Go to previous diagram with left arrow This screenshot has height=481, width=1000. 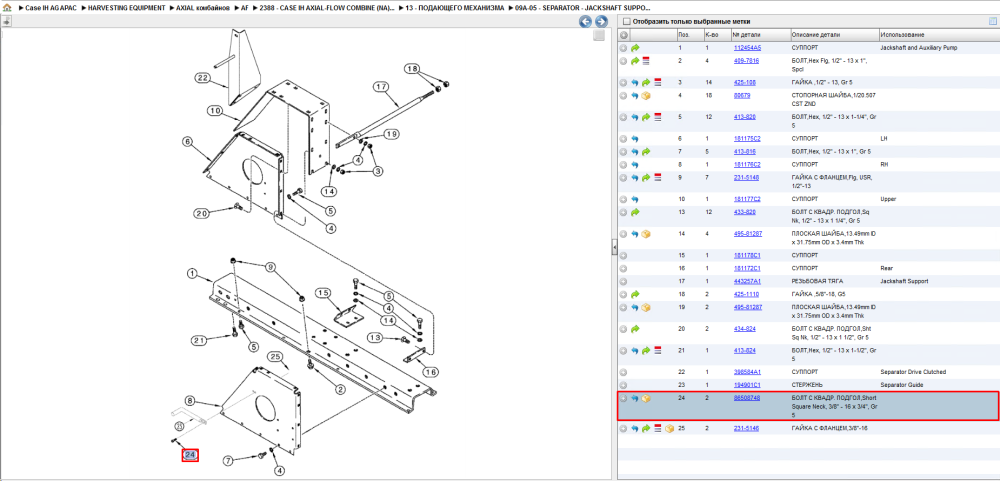click(x=585, y=22)
